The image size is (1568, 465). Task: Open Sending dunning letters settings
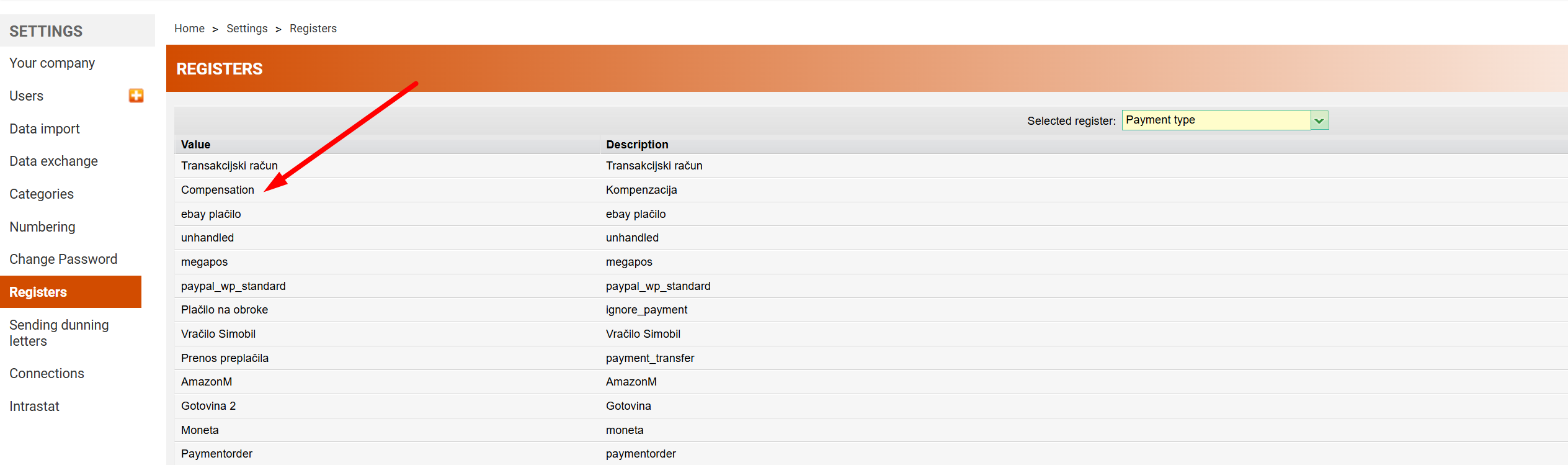click(59, 333)
